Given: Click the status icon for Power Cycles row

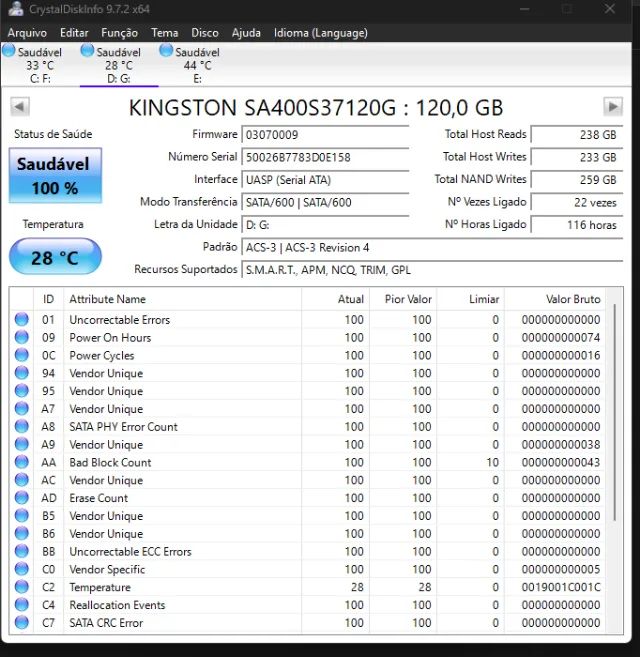Looking at the screenshot, I should coord(21,355).
